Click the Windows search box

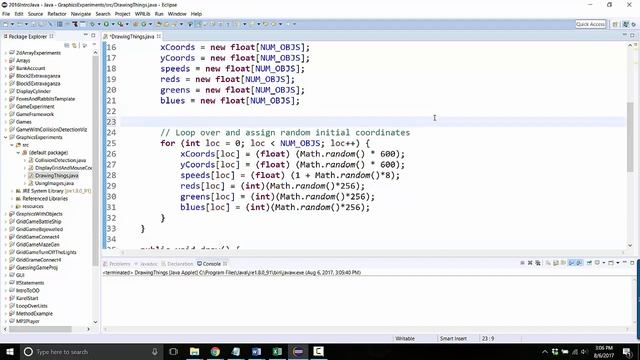click(90, 351)
